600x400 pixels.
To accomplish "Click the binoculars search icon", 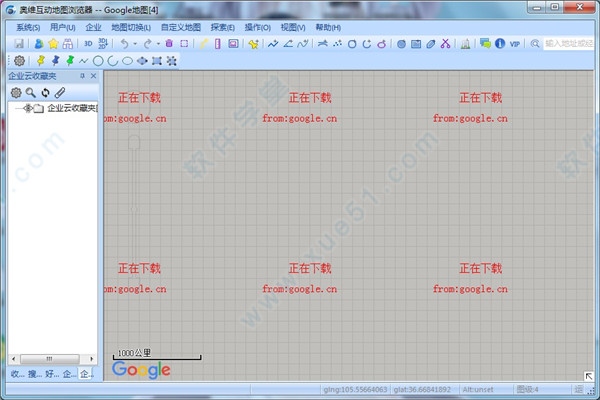I will click(x=68, y=44).
